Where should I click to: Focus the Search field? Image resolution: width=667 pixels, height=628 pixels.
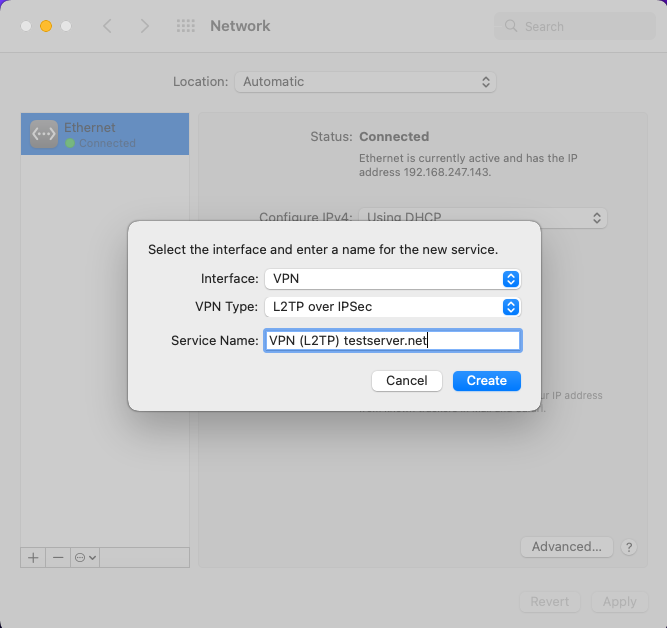tap(575, 26)
